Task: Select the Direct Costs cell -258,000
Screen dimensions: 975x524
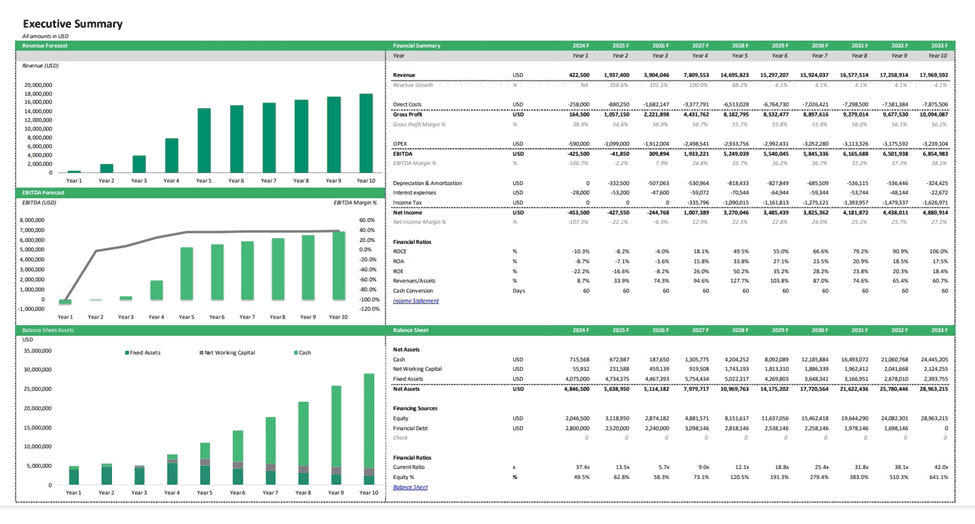Action: click(578, 104)
